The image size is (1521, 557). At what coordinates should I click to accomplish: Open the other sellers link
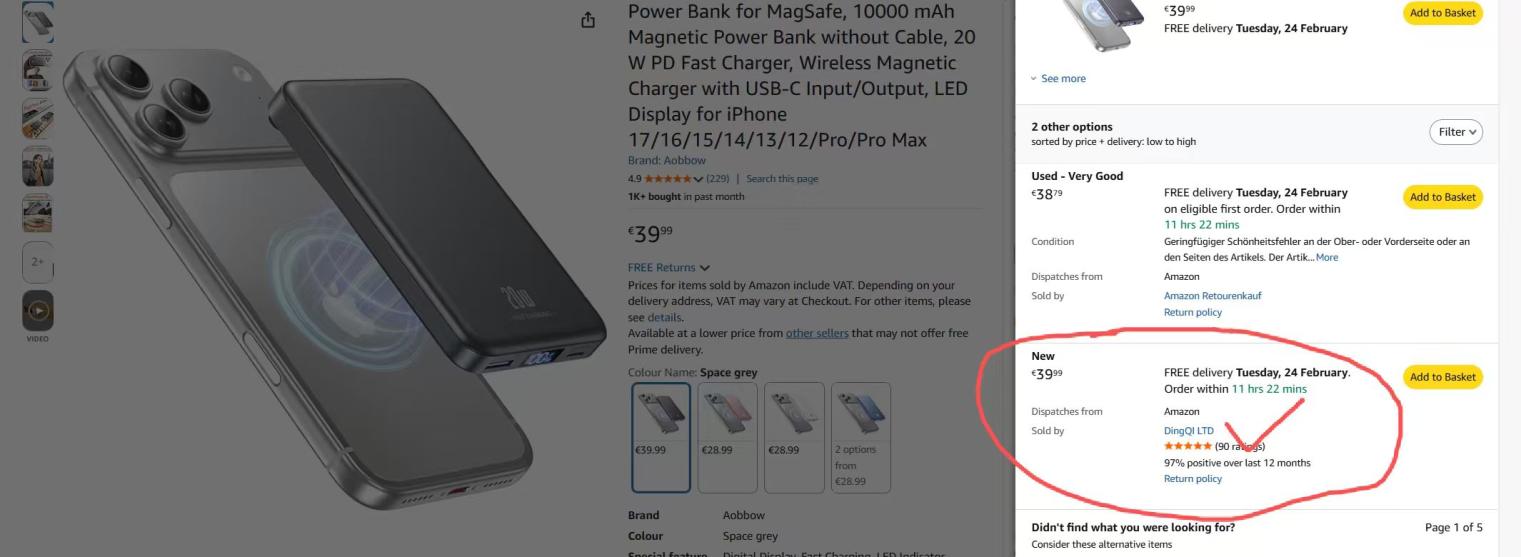tap(817, 333)
